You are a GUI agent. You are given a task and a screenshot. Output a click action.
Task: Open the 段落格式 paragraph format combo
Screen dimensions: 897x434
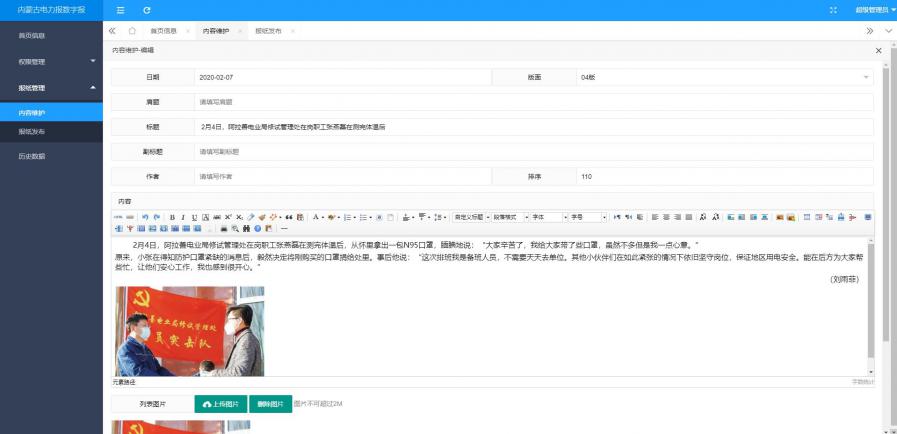pyautogui.click(x=509, y=217)
